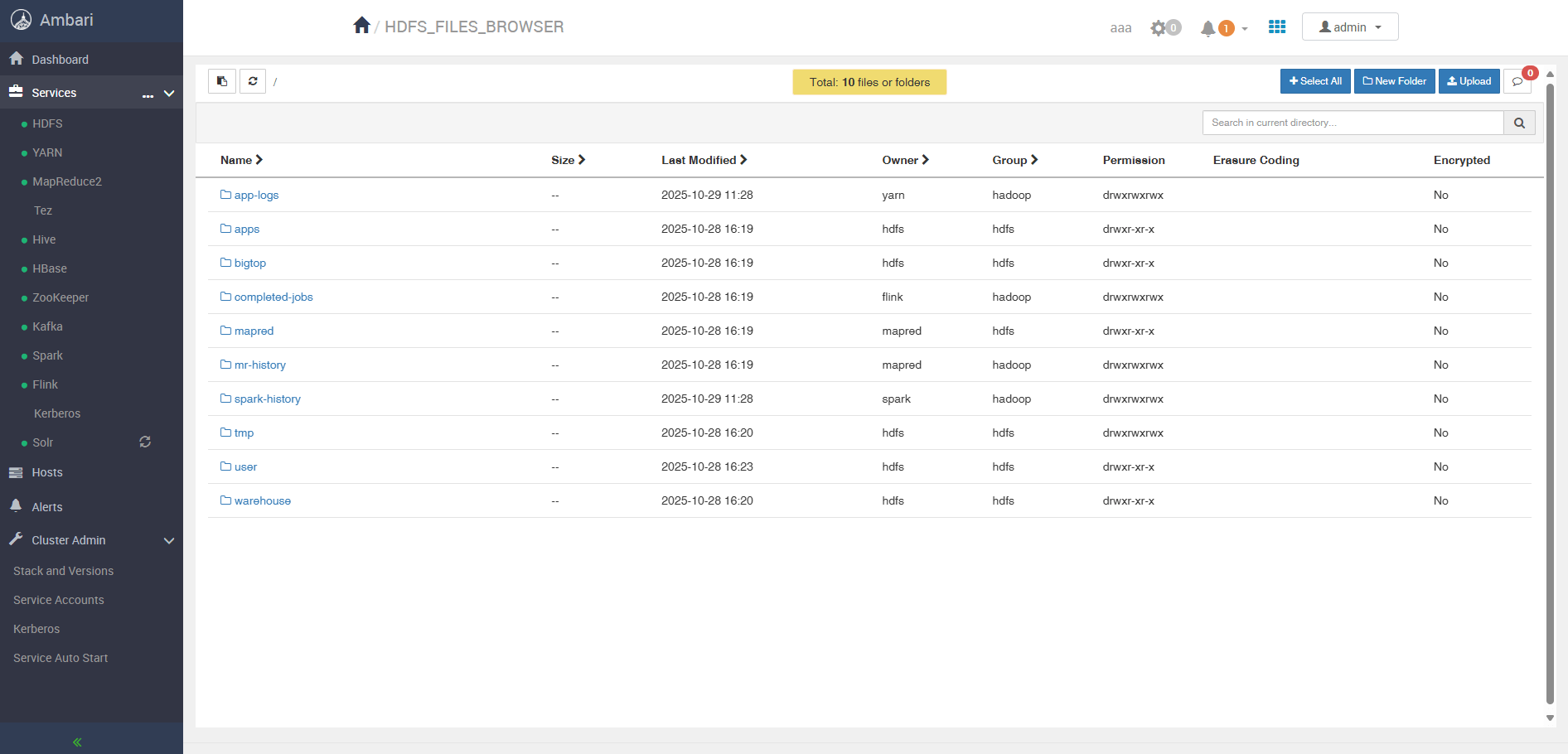Click the search magnifier icon
Screen dimensions: 1568x754
coord(1519,123)
